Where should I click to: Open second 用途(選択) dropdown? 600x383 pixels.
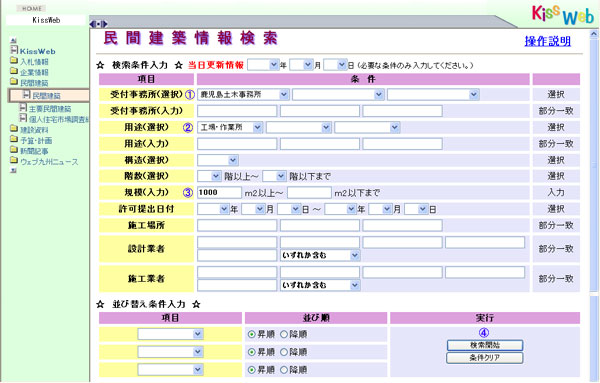click(298, 127)
